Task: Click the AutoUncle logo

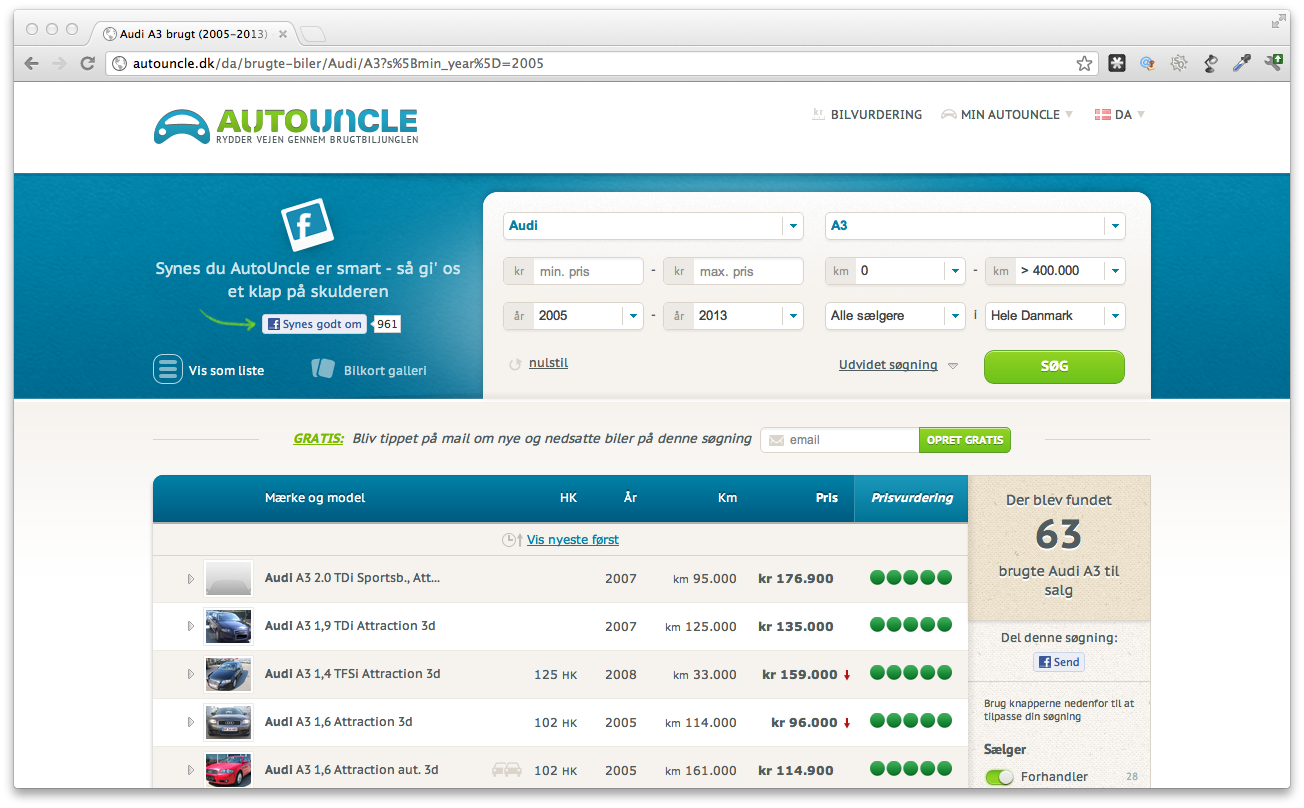Action: (286, 125)
